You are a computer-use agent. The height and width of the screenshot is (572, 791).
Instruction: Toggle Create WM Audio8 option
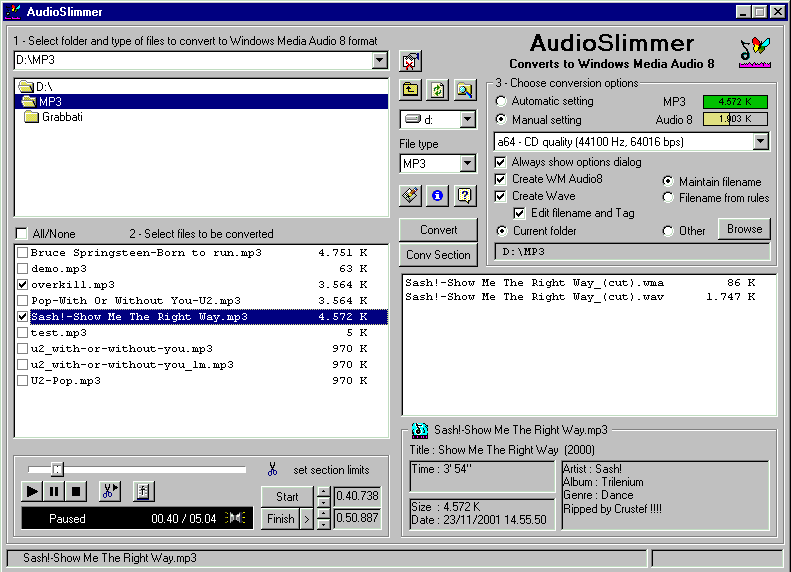[x=500, y=179]
